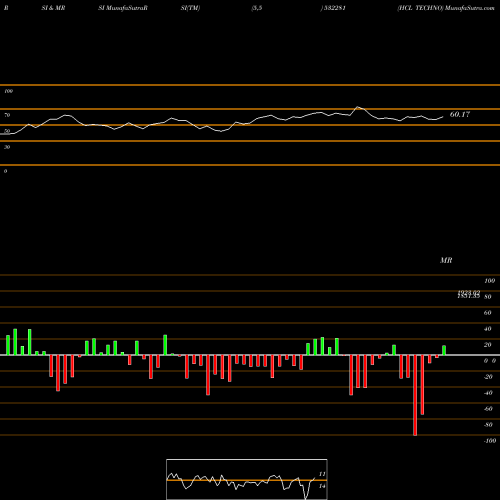Click the SI(TM) header label
Screen dimensions: 500x500
coord(190,8)
